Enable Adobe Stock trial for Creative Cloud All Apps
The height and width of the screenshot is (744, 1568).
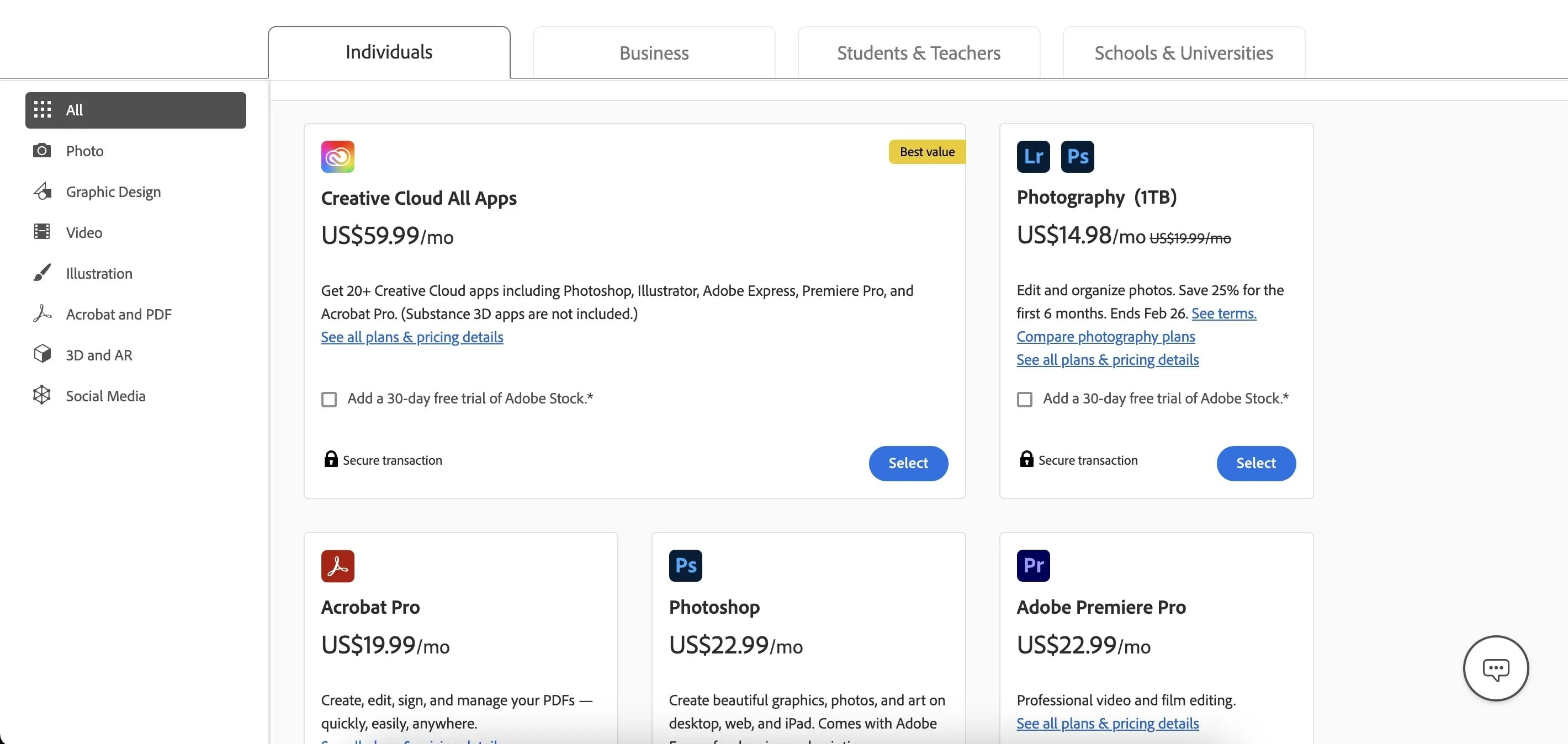coord(329,399)
